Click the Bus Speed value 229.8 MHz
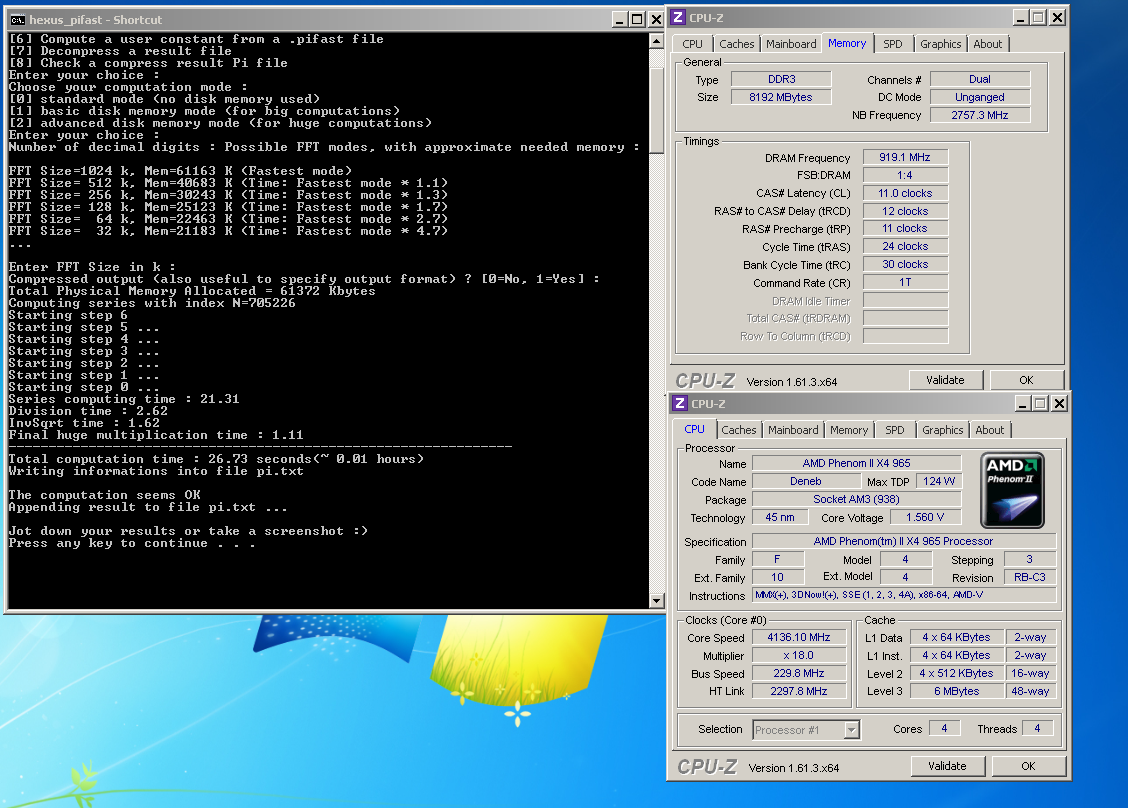This screenshot has width=1128, height=808. point(799,673)
